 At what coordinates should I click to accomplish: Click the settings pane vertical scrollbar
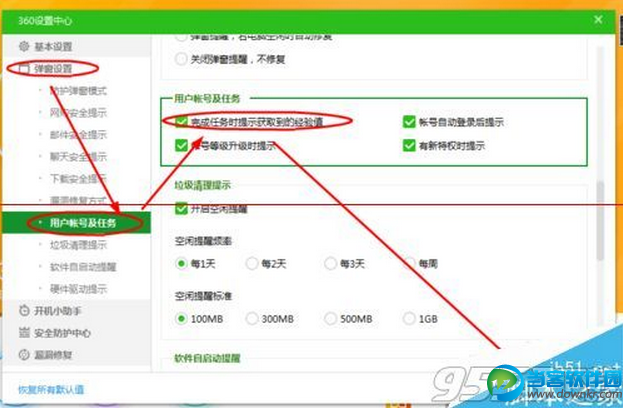pyautogui.click(x=600, y=220)
